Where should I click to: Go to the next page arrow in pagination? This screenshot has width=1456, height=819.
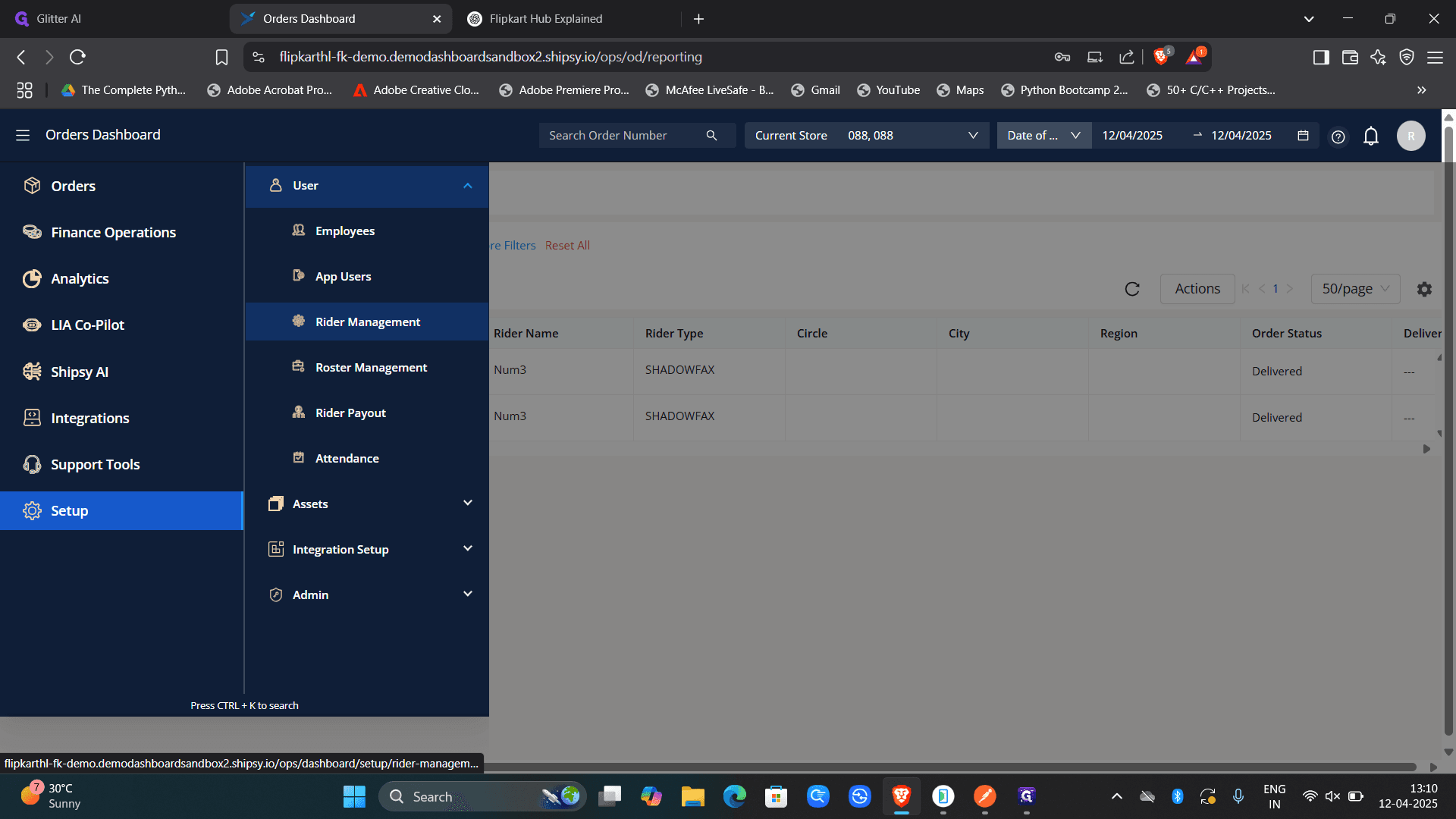click(x=1289, y=288)
